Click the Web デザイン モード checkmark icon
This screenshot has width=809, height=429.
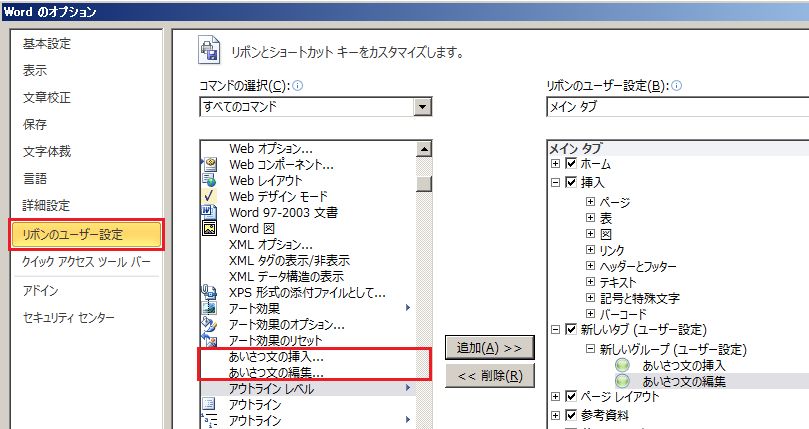[209, 196]
